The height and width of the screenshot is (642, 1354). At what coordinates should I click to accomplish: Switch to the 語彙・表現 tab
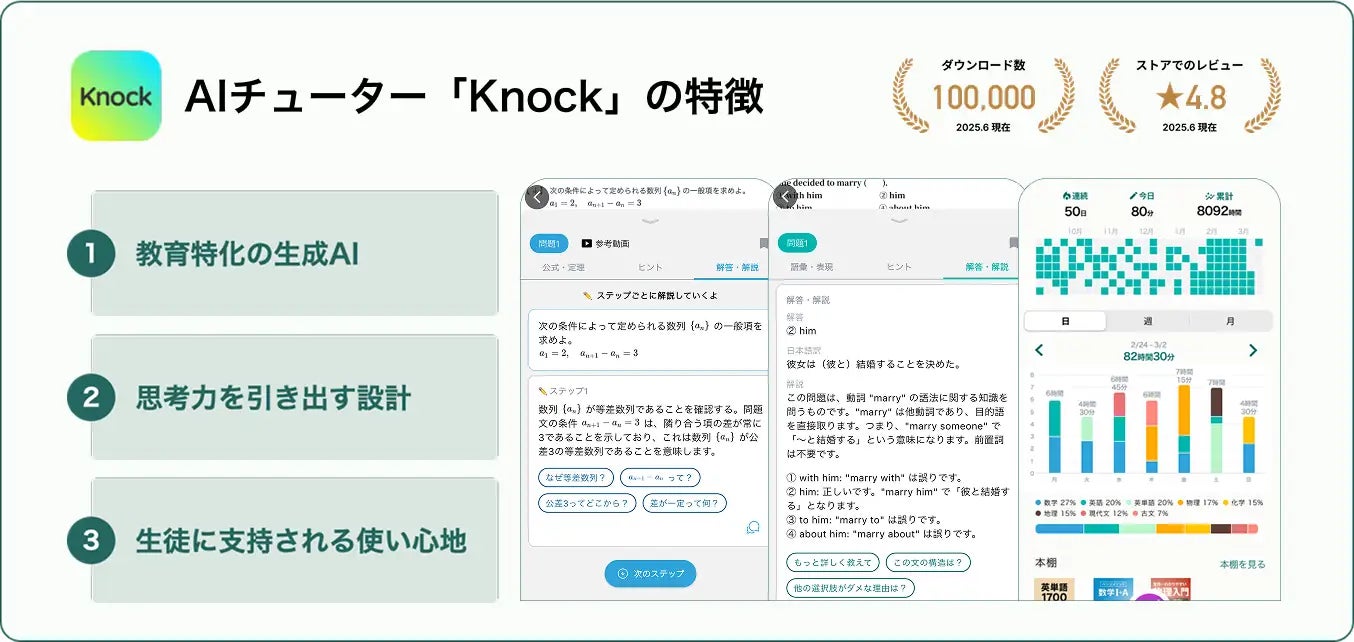point(812,268)
